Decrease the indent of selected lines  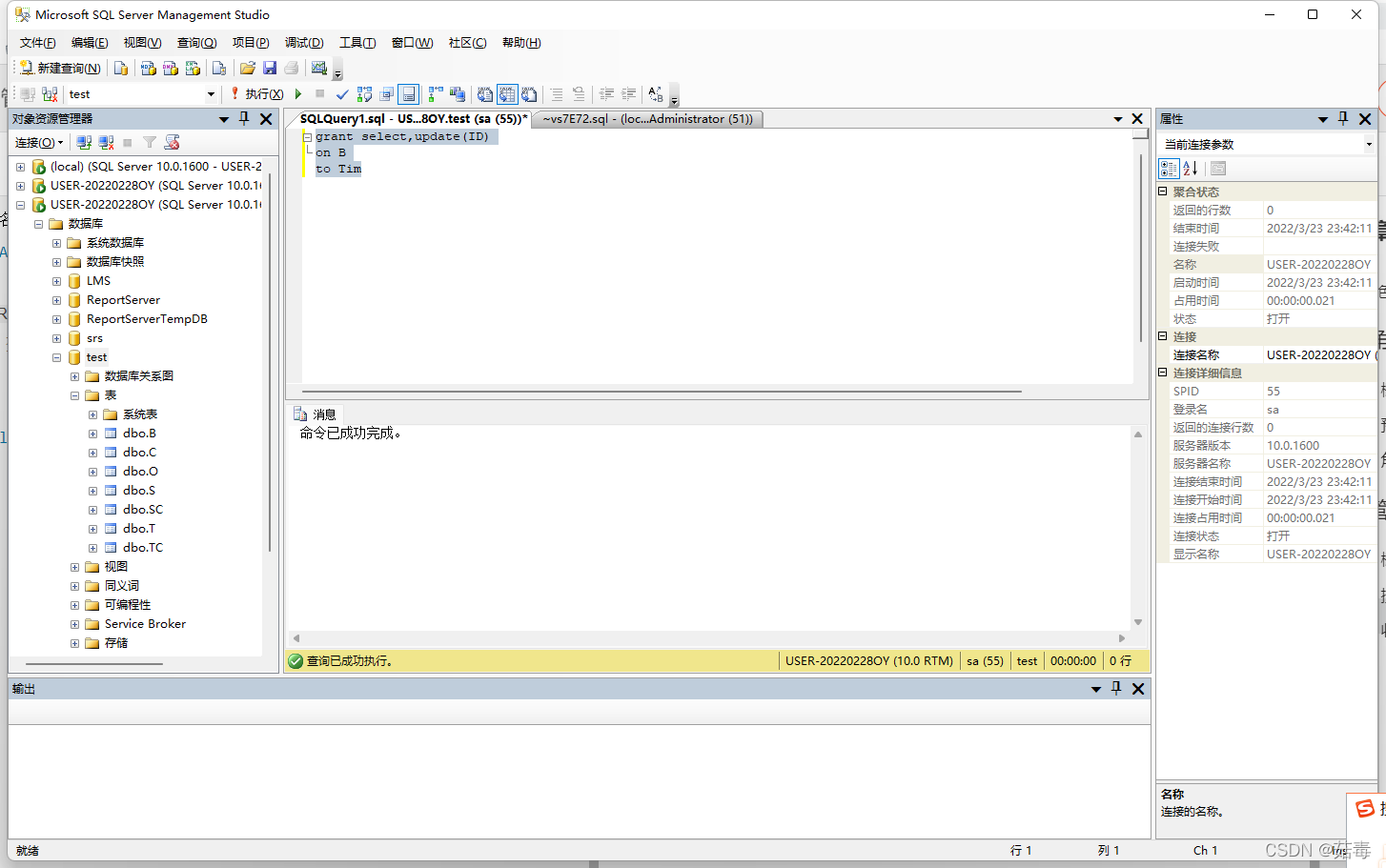click(606, 94)
